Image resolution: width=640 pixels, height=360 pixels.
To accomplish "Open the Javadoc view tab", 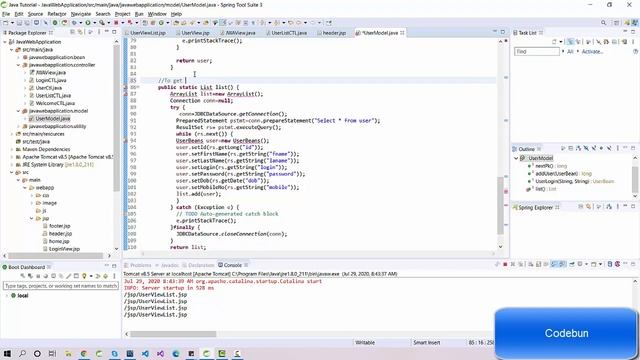I will (x=169, y=265).
